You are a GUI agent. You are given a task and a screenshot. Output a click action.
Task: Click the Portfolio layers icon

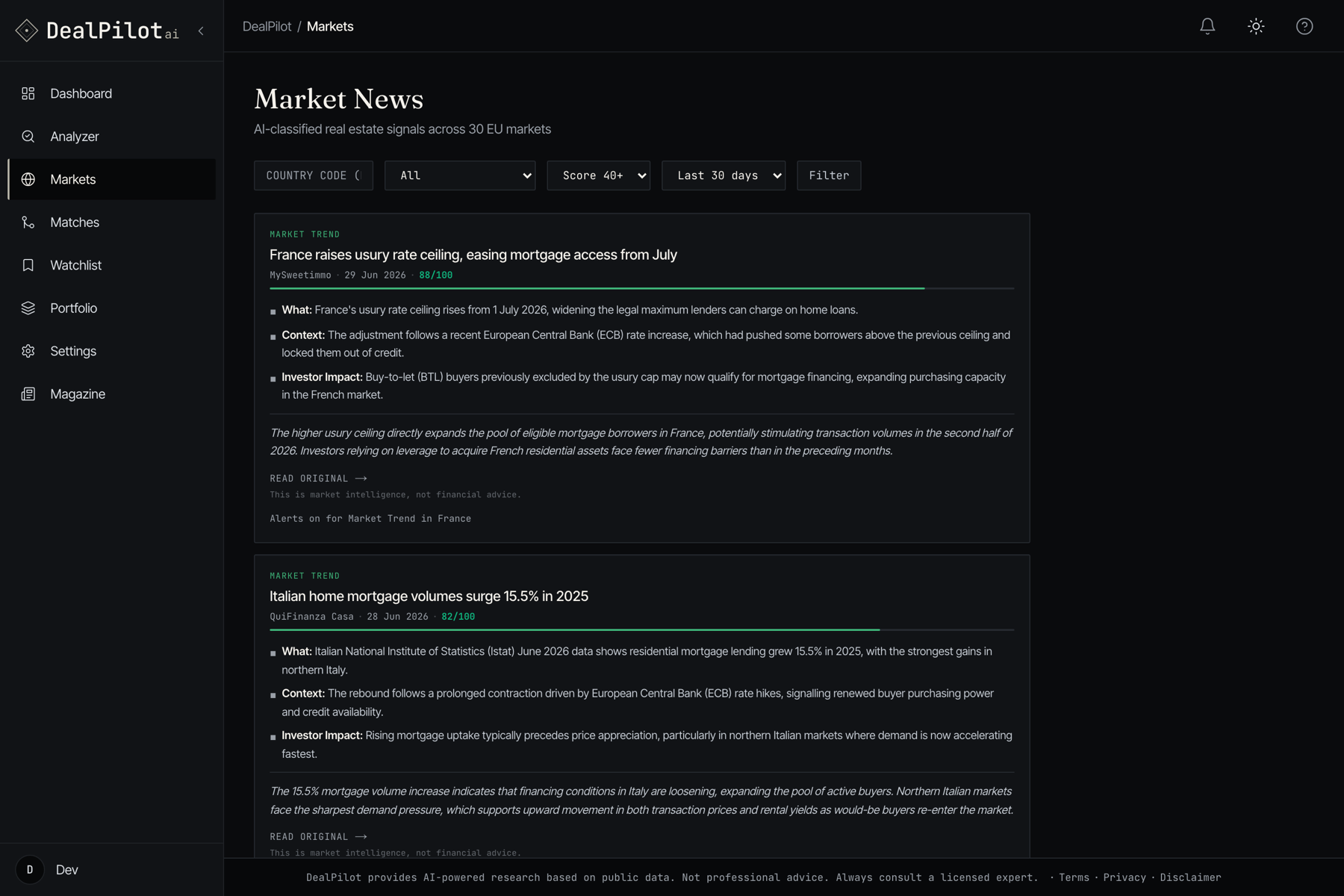point(28,308)
